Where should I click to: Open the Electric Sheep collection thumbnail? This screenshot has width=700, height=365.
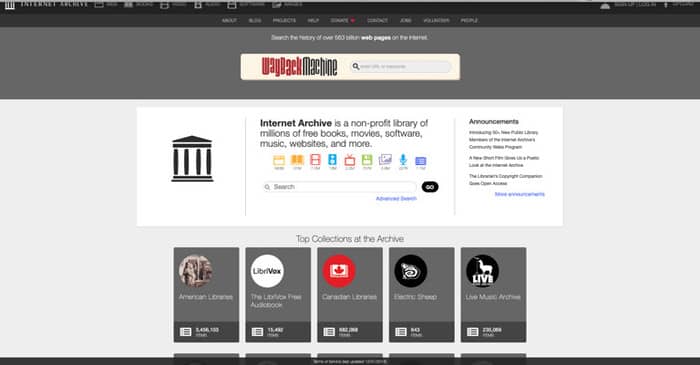[411, 271]
